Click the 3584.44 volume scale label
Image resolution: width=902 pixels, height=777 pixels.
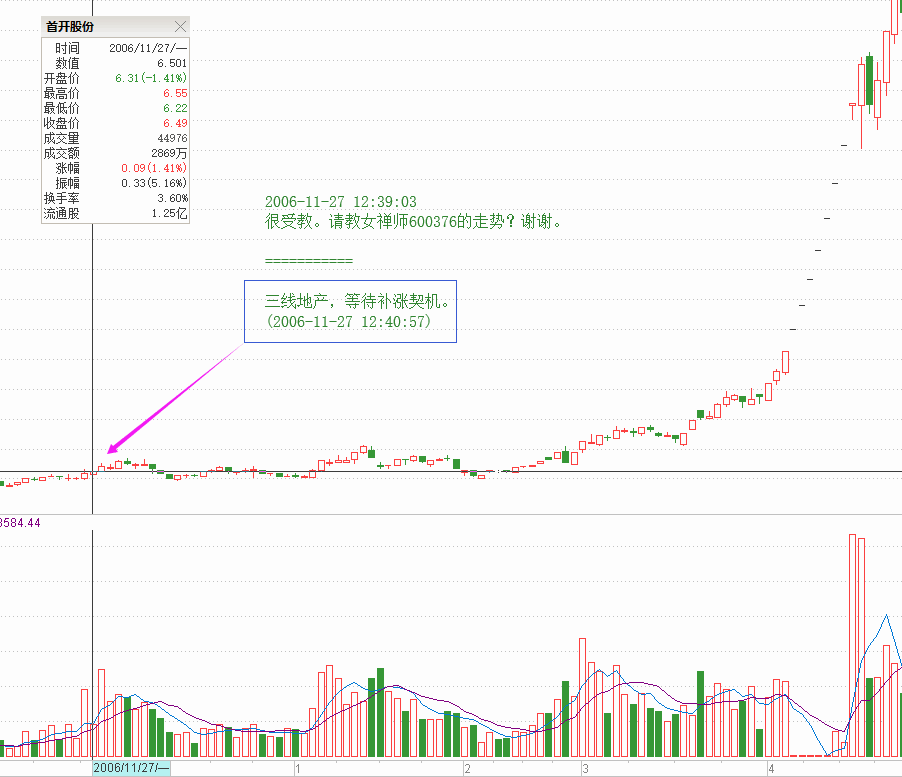(x=20, y=523)
